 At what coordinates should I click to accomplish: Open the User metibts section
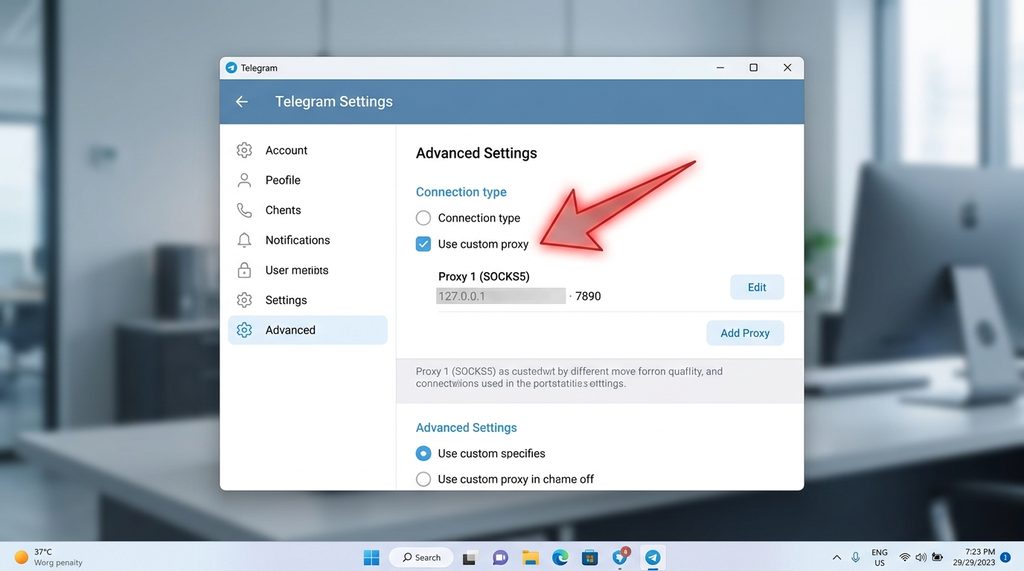tap(308, 270)
